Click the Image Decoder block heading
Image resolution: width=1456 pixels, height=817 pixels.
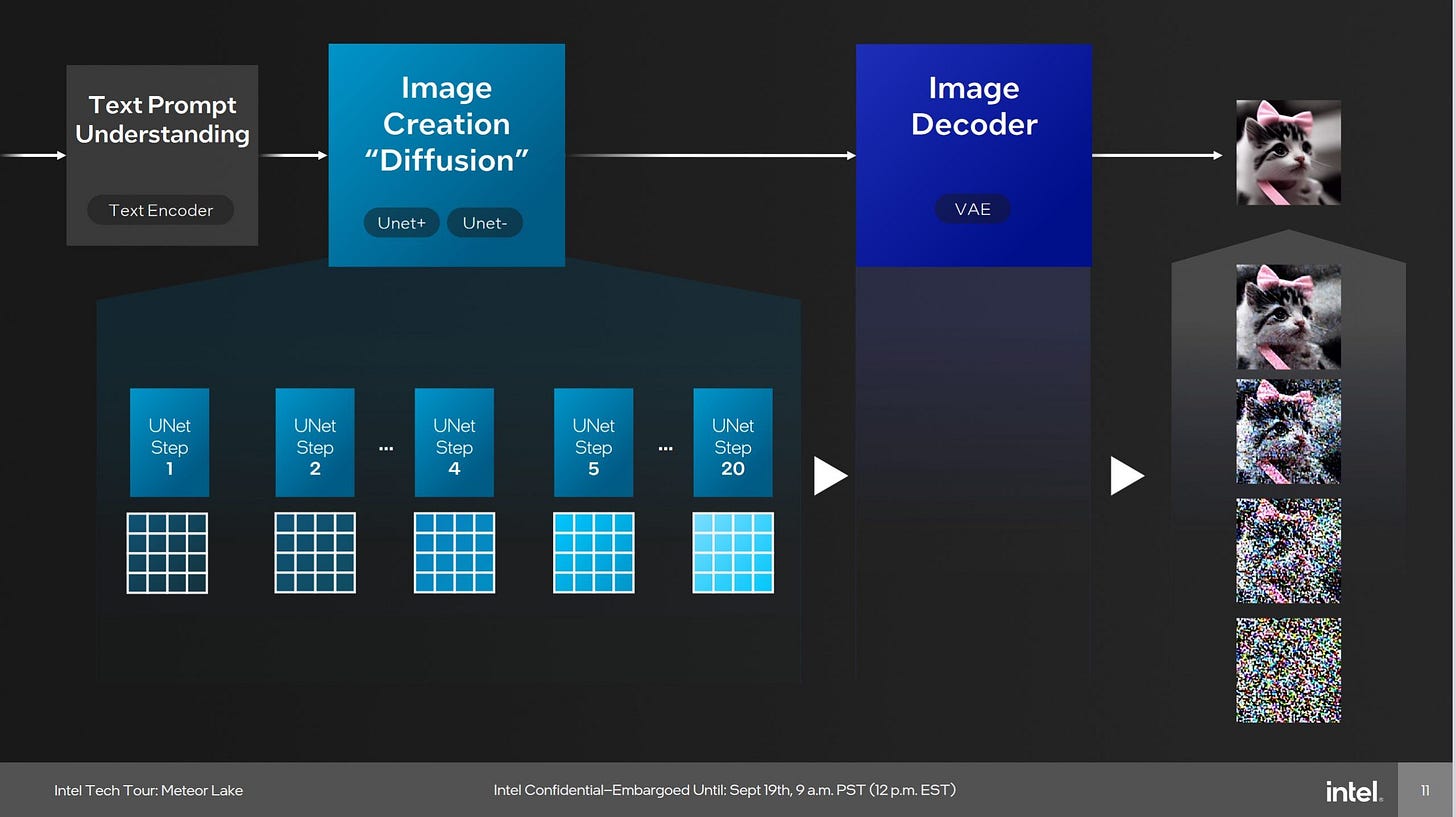click(974, 106)
